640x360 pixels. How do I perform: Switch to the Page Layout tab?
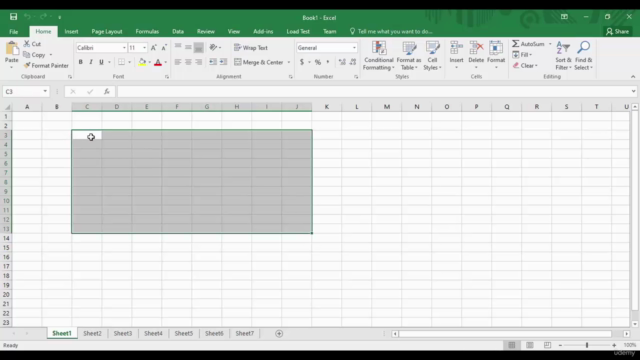[x=107, y=31]
